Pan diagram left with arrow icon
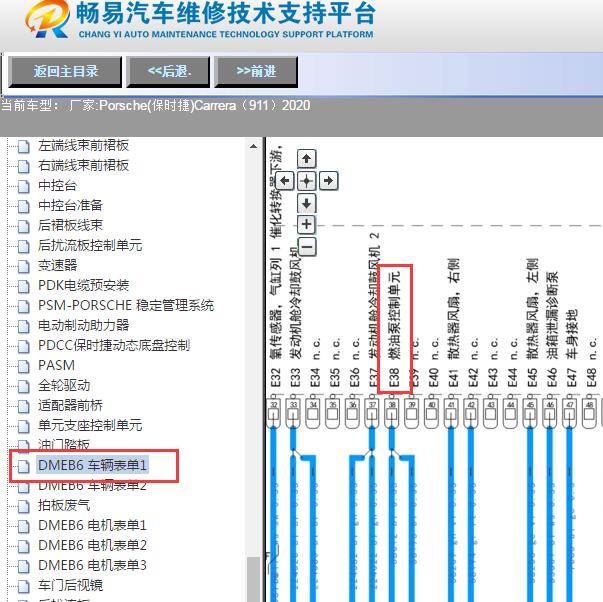The image size is (603, 602). [x=285, y=180]
